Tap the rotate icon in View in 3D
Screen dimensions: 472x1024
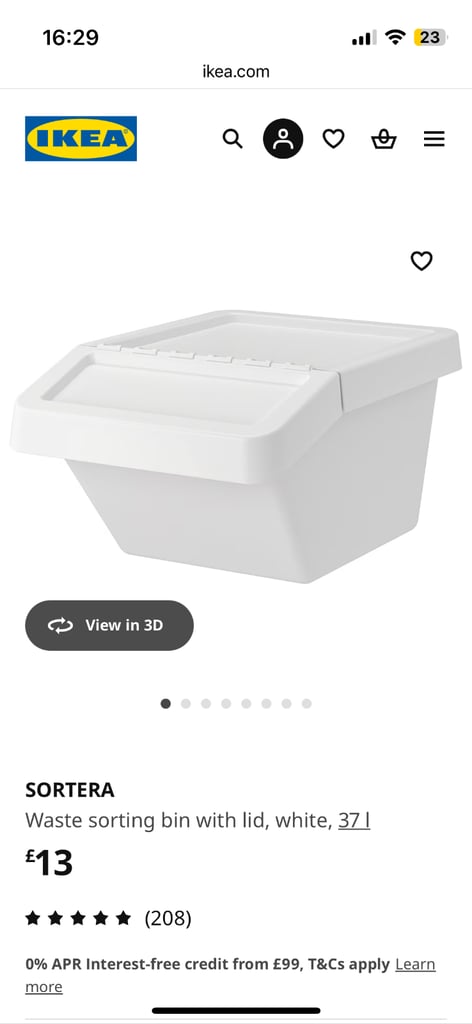point(60,626)
